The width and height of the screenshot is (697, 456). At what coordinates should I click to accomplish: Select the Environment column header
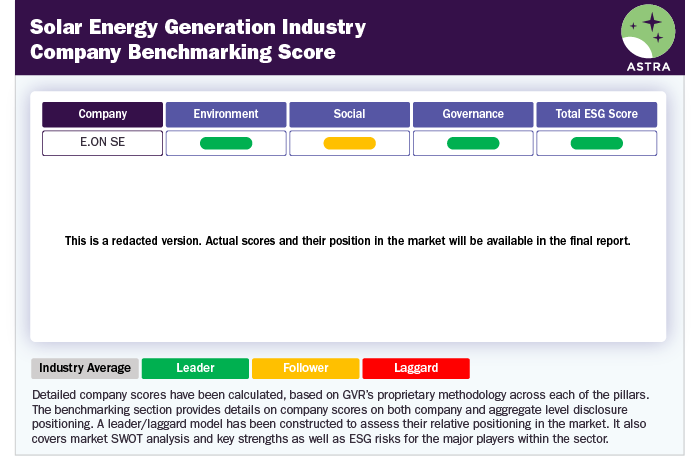(x=226, y=115)
